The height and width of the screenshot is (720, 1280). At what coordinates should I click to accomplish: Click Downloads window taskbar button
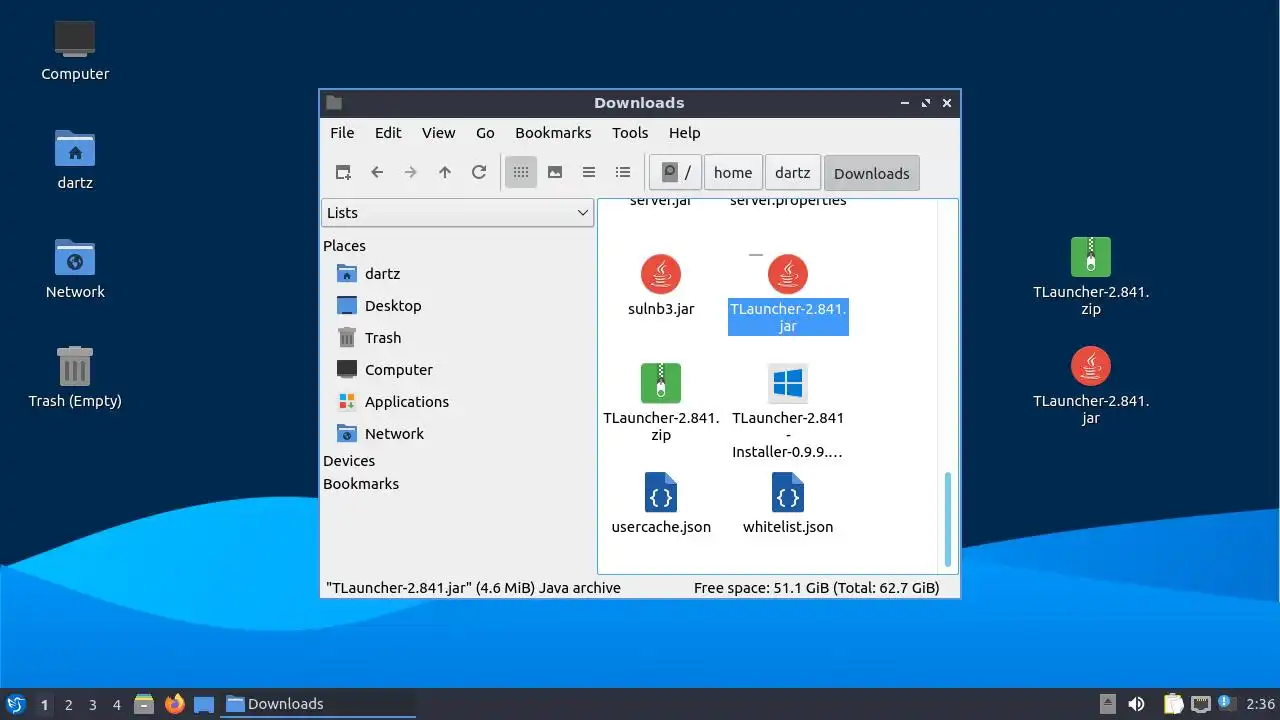[x=319, y=704]
